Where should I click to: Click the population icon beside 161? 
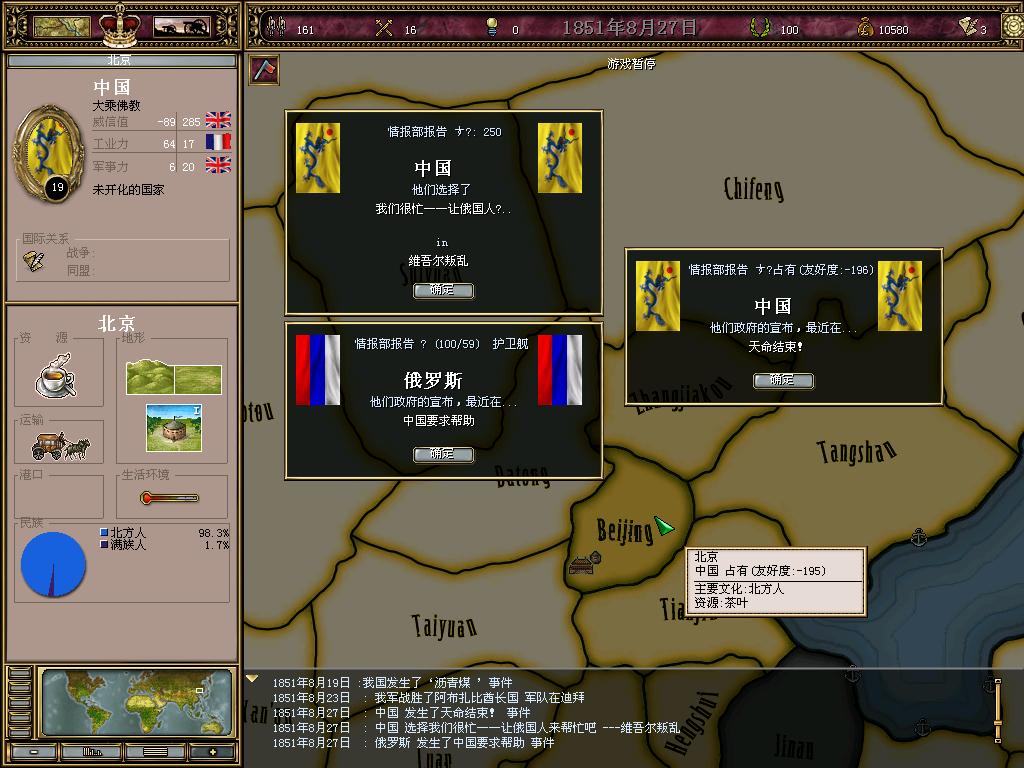[276, 27]
